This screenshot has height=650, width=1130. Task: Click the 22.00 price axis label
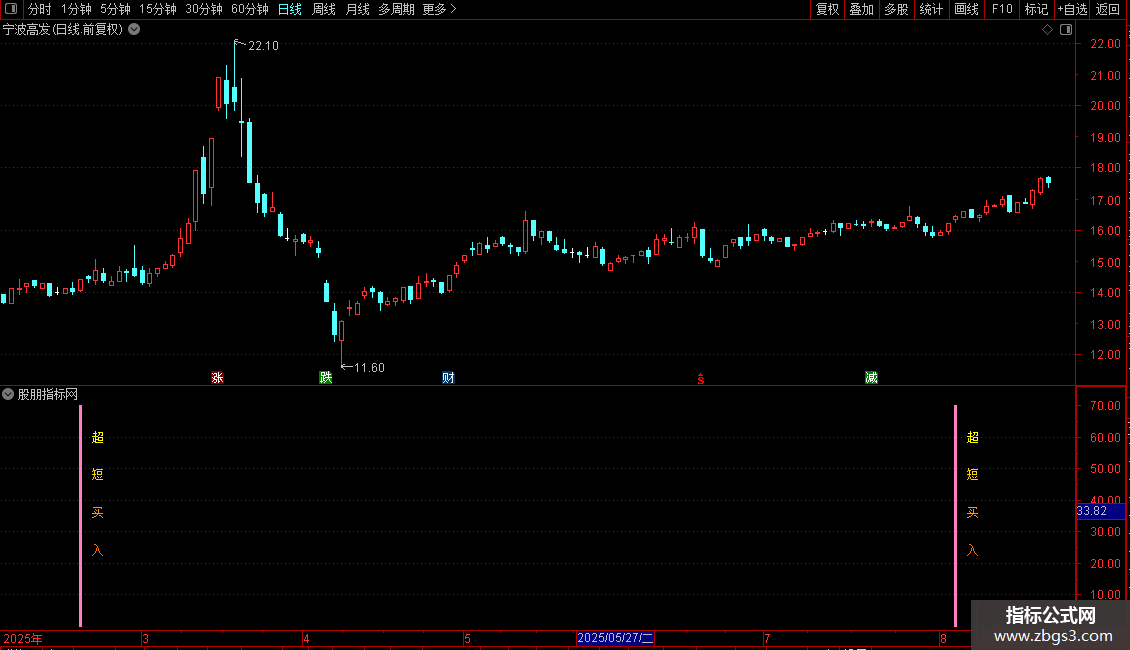1105,44
